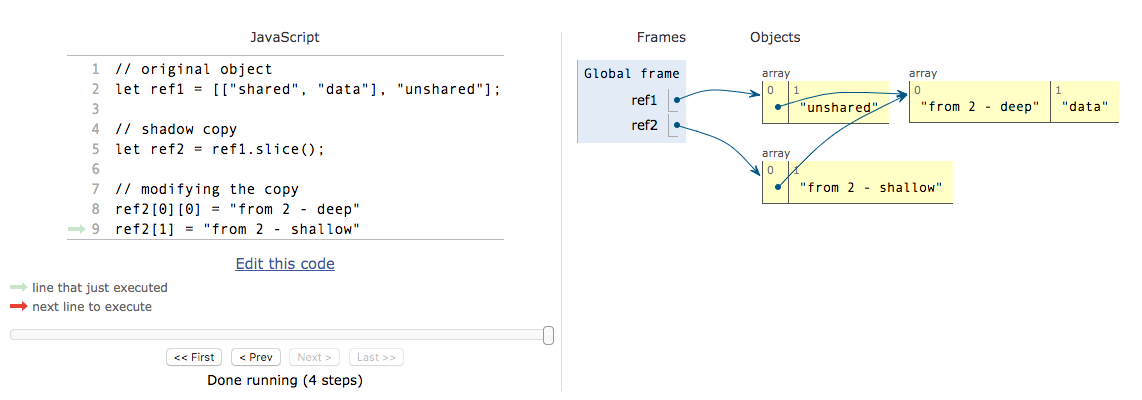Image resolution: width=1142 pixels, height=400 pixels.
Task: Jump to end with Last >> button
Action: point(376,357)
